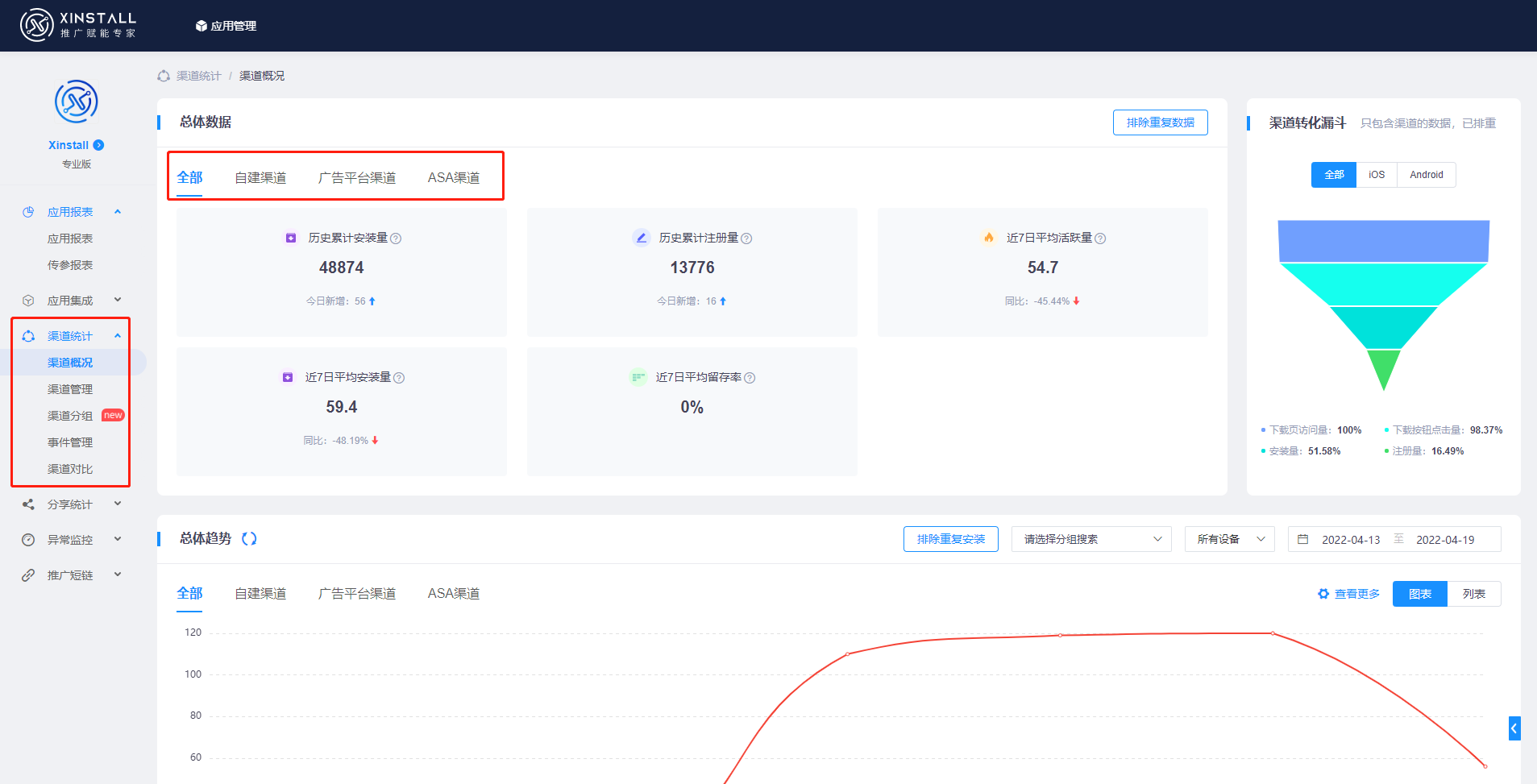Click the Xinstall logo in top header
The height and width of the screenshot is (784, 1537).
78,25
